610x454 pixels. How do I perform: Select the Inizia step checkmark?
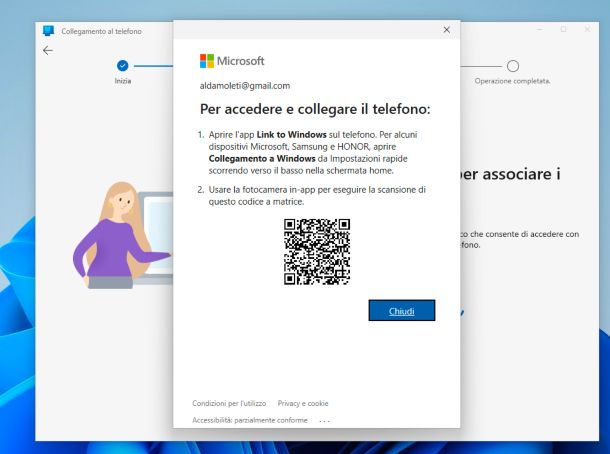coord(123,66)
